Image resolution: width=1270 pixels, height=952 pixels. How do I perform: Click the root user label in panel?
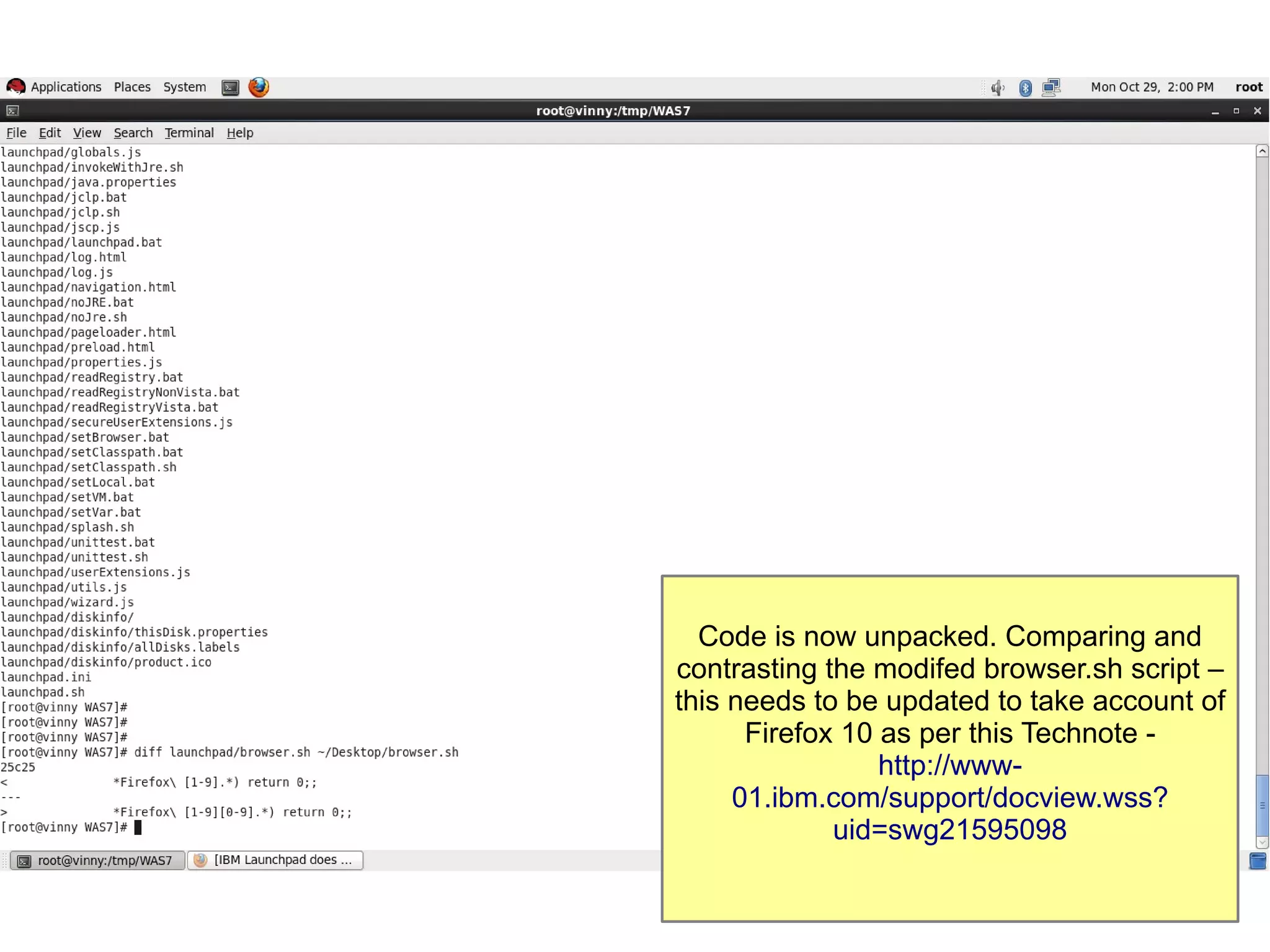pos(1248,87)
